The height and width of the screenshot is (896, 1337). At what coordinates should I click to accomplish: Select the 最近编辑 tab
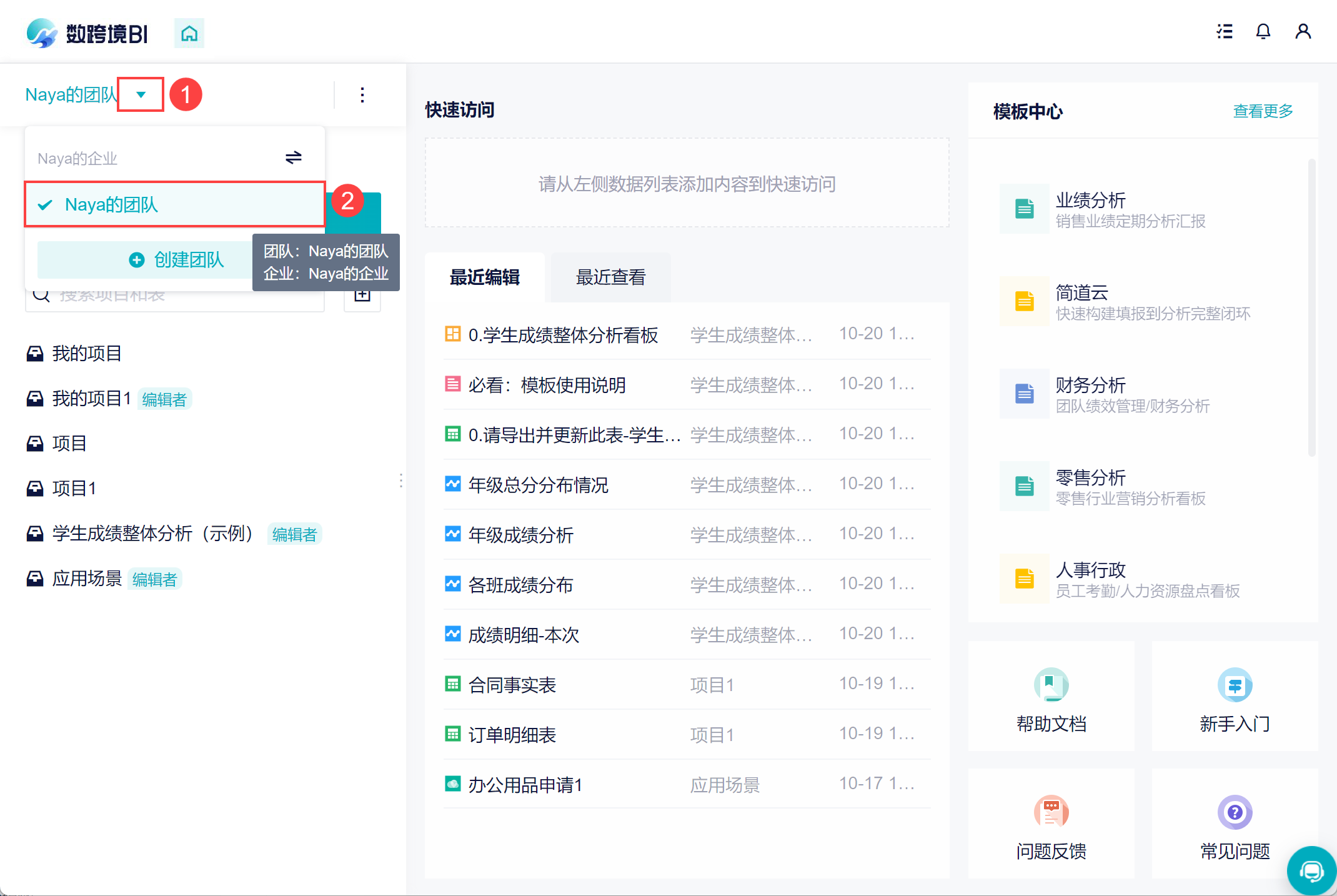coord(485,277)
